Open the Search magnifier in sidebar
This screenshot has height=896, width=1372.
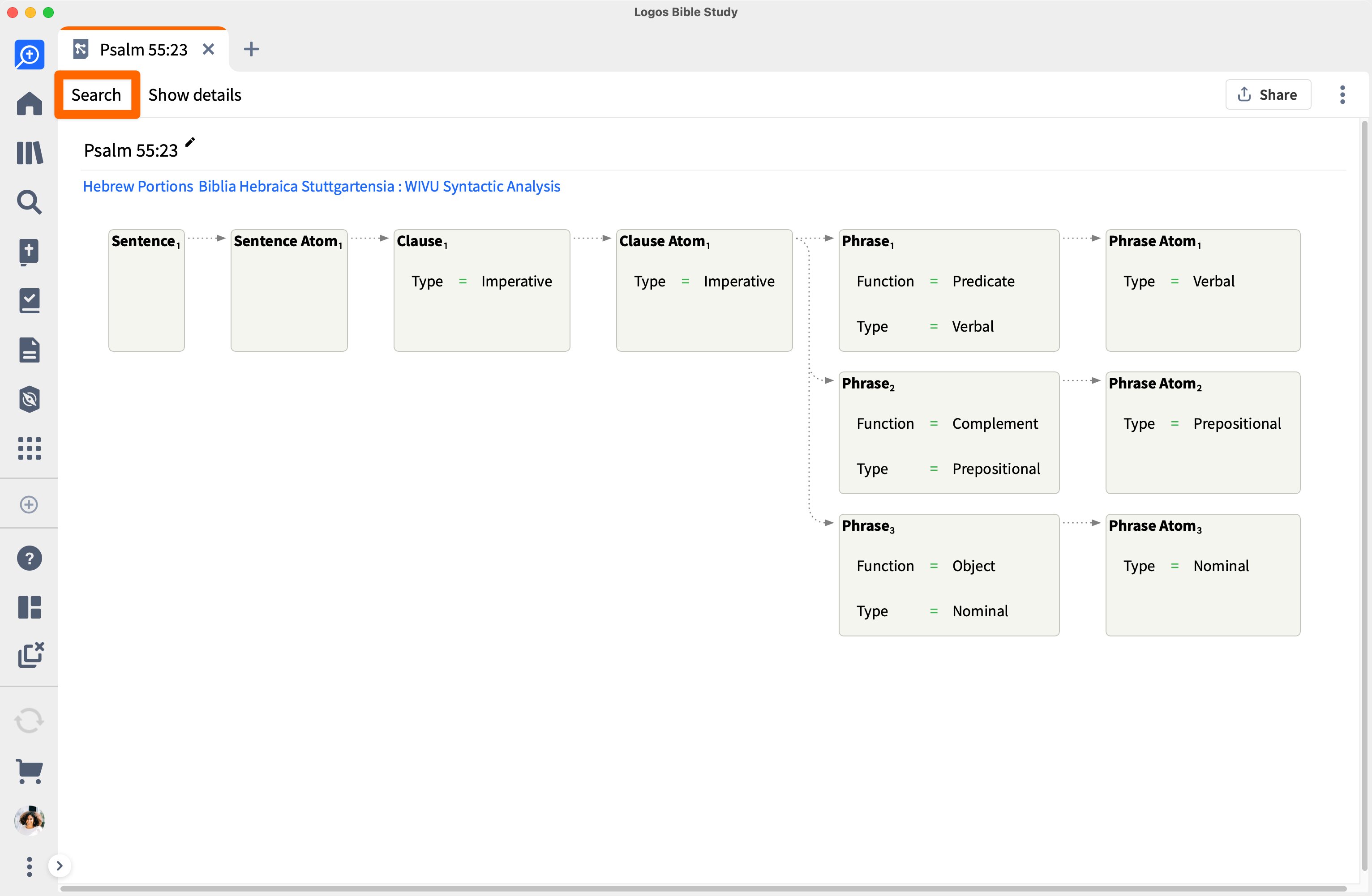(x=30, y=202)
